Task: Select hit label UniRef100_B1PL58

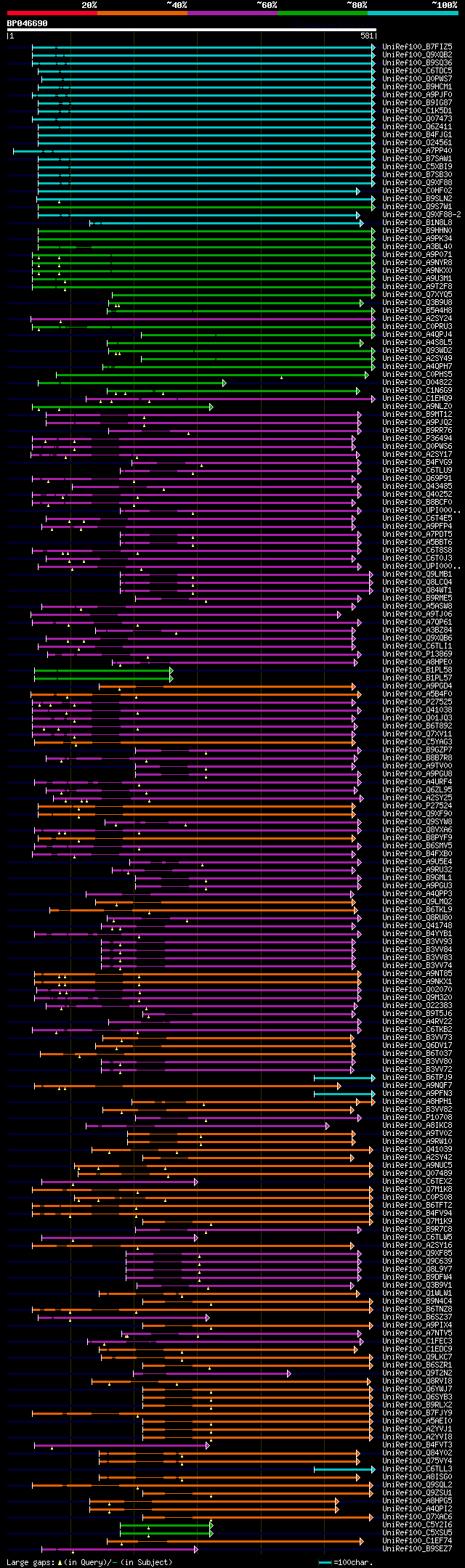Action: point(417,670)
